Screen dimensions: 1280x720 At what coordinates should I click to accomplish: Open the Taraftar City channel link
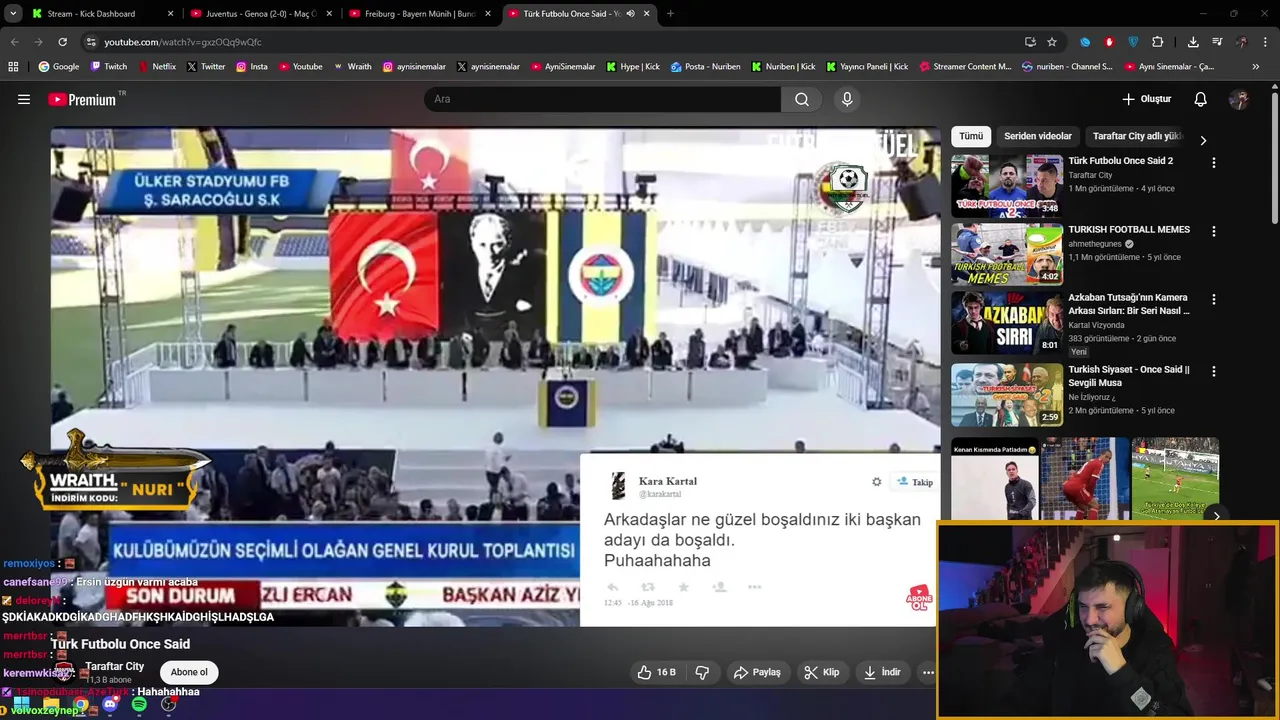pyautogui.click(x=114, y=666)
